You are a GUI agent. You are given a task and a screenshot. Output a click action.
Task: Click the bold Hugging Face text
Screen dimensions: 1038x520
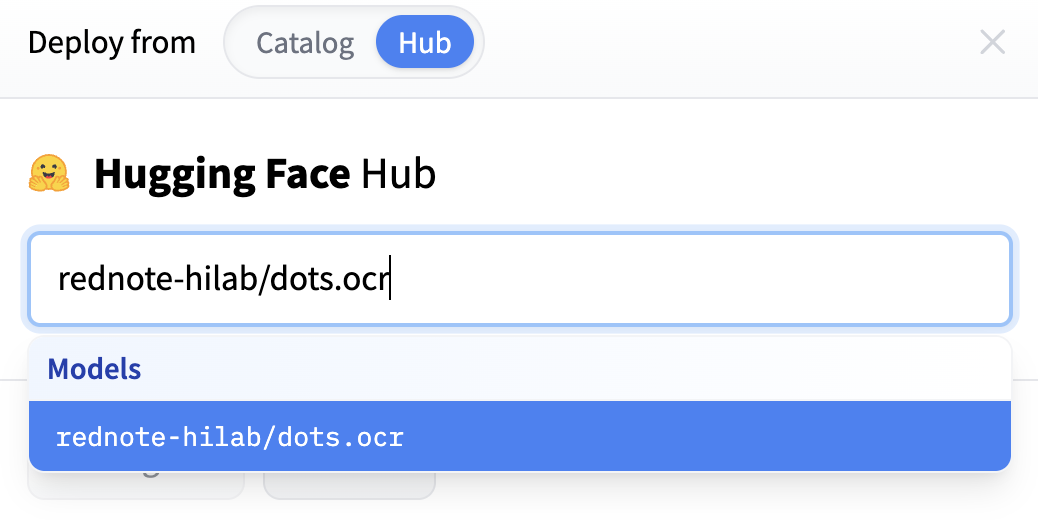click(x=222, y=174)
